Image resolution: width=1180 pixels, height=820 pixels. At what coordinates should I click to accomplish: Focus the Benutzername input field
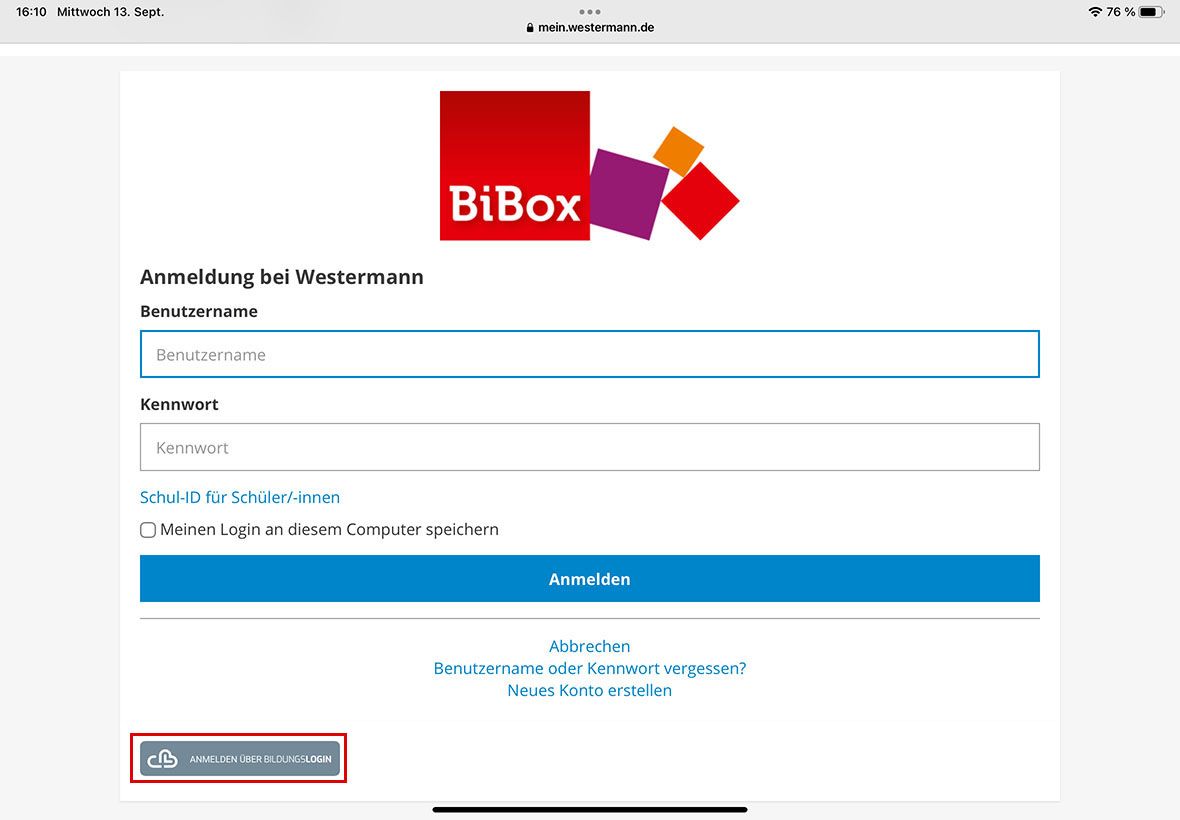point(590,354)
